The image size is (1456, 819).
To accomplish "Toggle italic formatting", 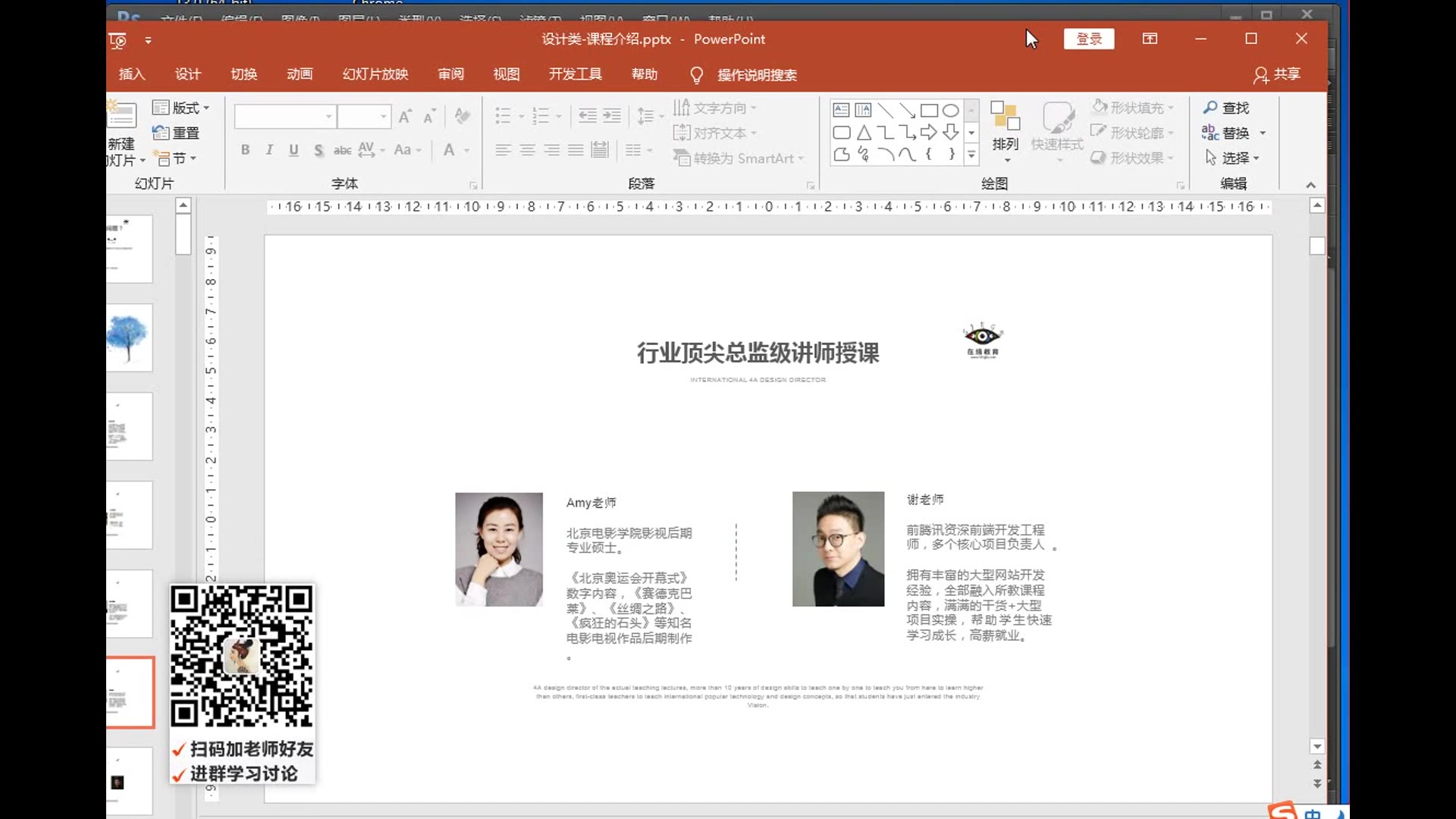I will point(269,150).
